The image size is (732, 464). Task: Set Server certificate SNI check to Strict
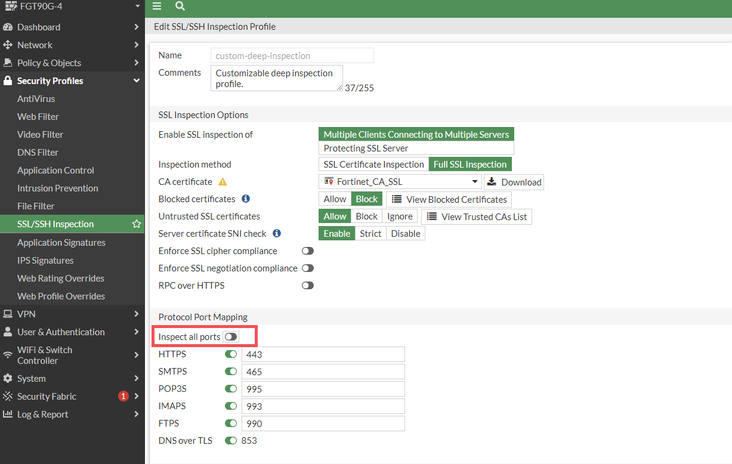(x=370, y=233)
